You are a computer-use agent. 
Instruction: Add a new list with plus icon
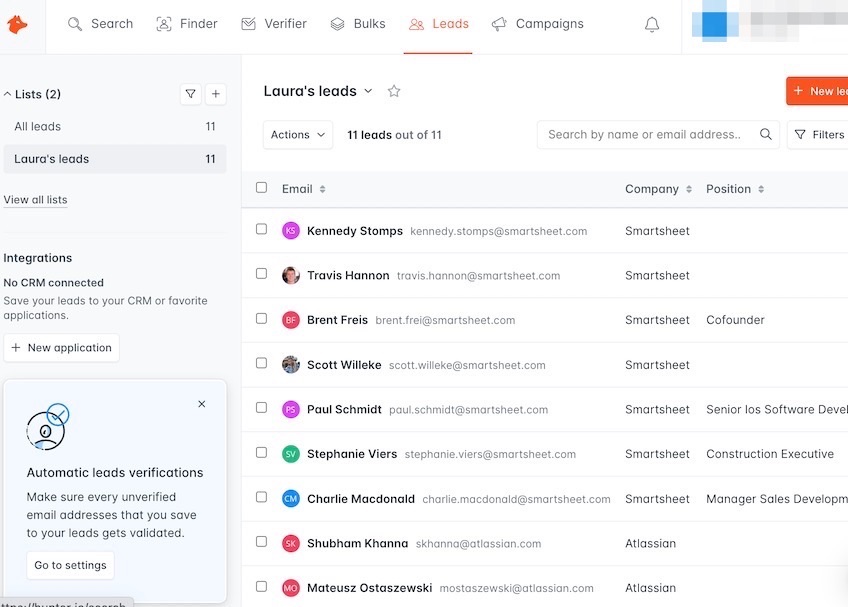coord(215,94)
